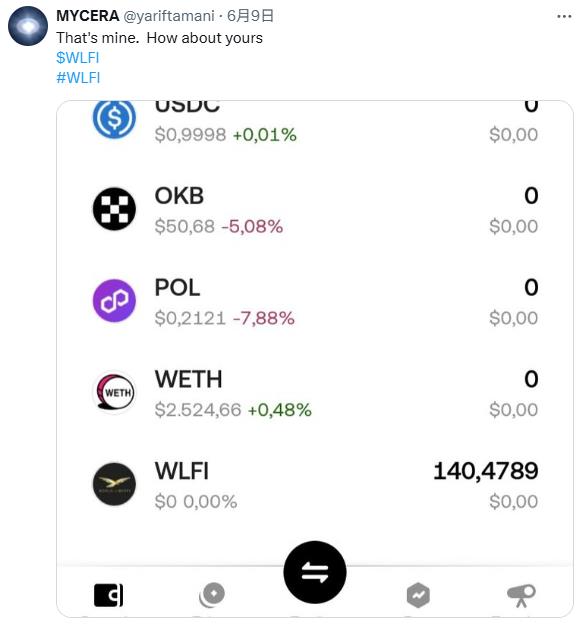Click the USDC coin icon
587x628 pixels.
[x=114, y=119]
